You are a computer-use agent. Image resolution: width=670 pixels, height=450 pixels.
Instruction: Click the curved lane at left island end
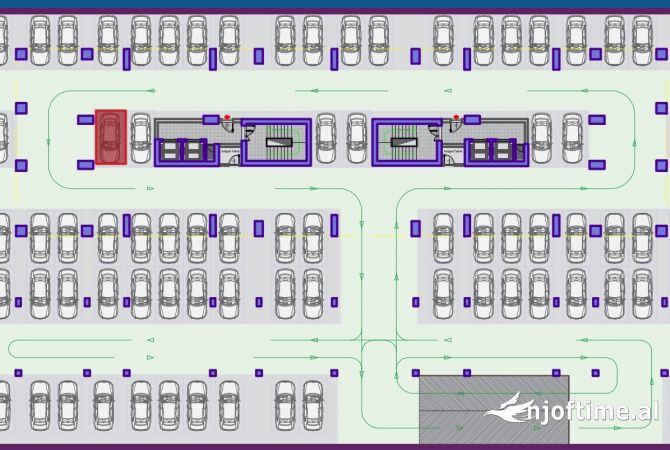tap(50, 140)
